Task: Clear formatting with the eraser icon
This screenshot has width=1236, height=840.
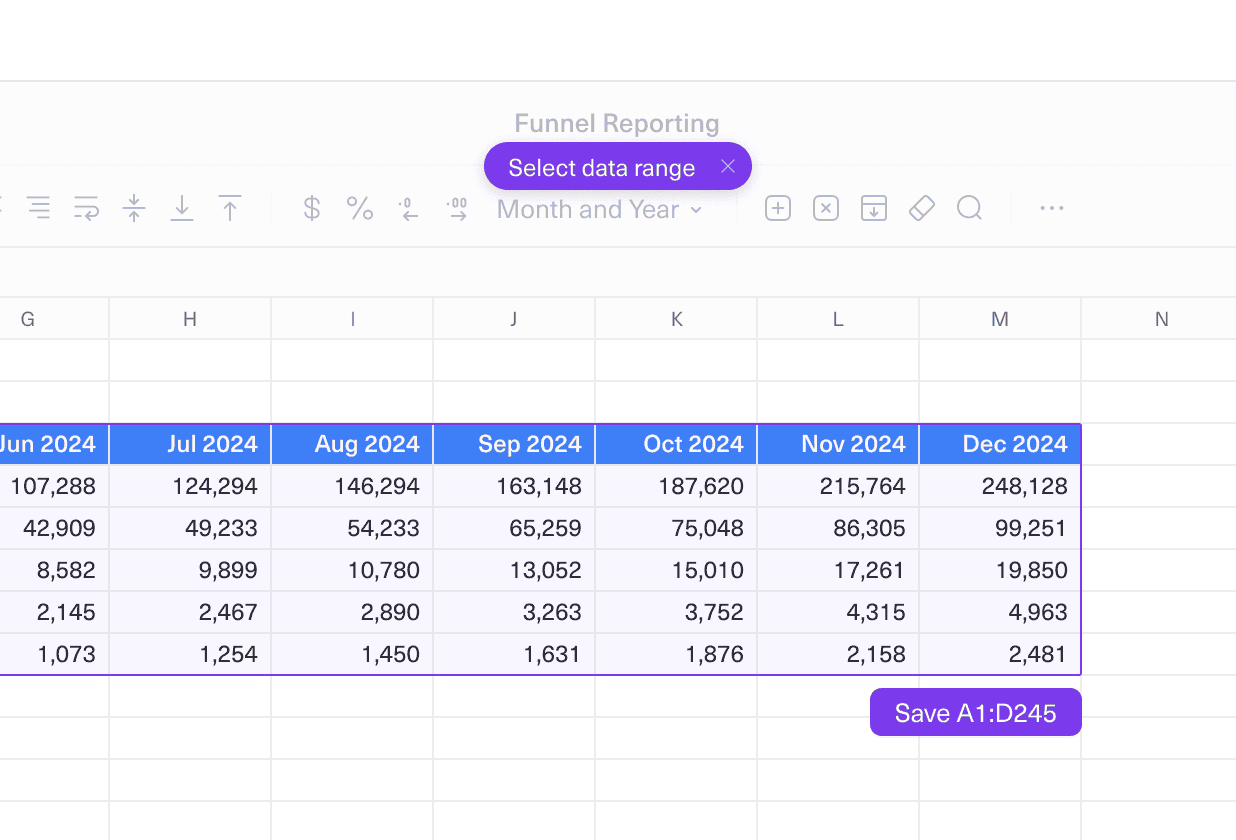Action: [921, 208]
